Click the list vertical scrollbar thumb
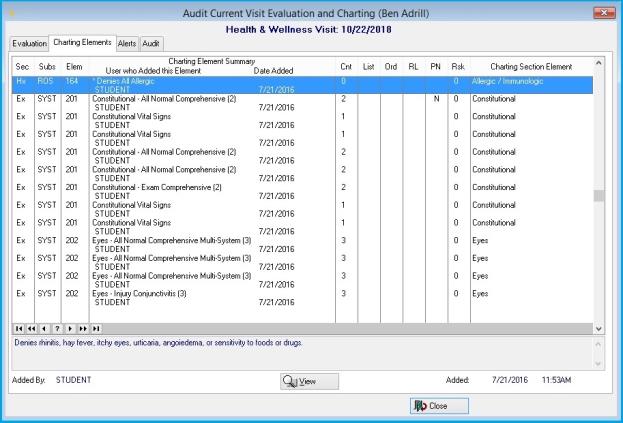The width and height of the screenshot is (623, 423). [x=599, y=195]
